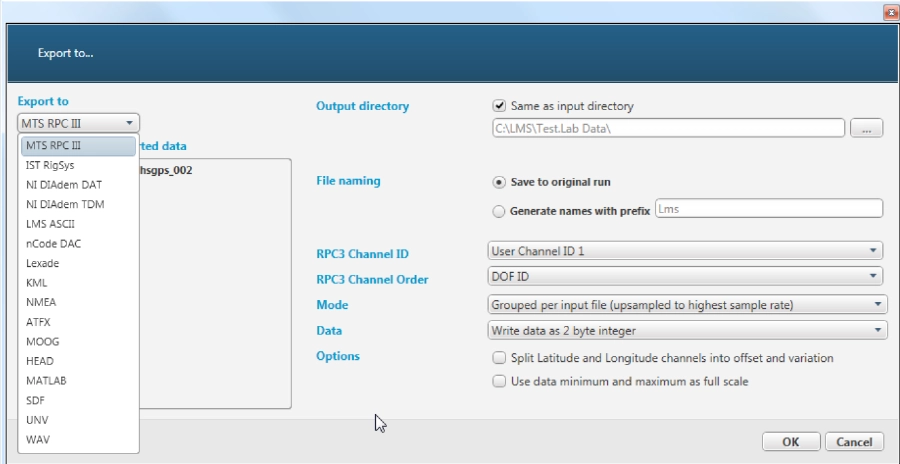Enable Split Latitude and Longitude channels option
Screen dimensions: 900x464
(499, 358)
